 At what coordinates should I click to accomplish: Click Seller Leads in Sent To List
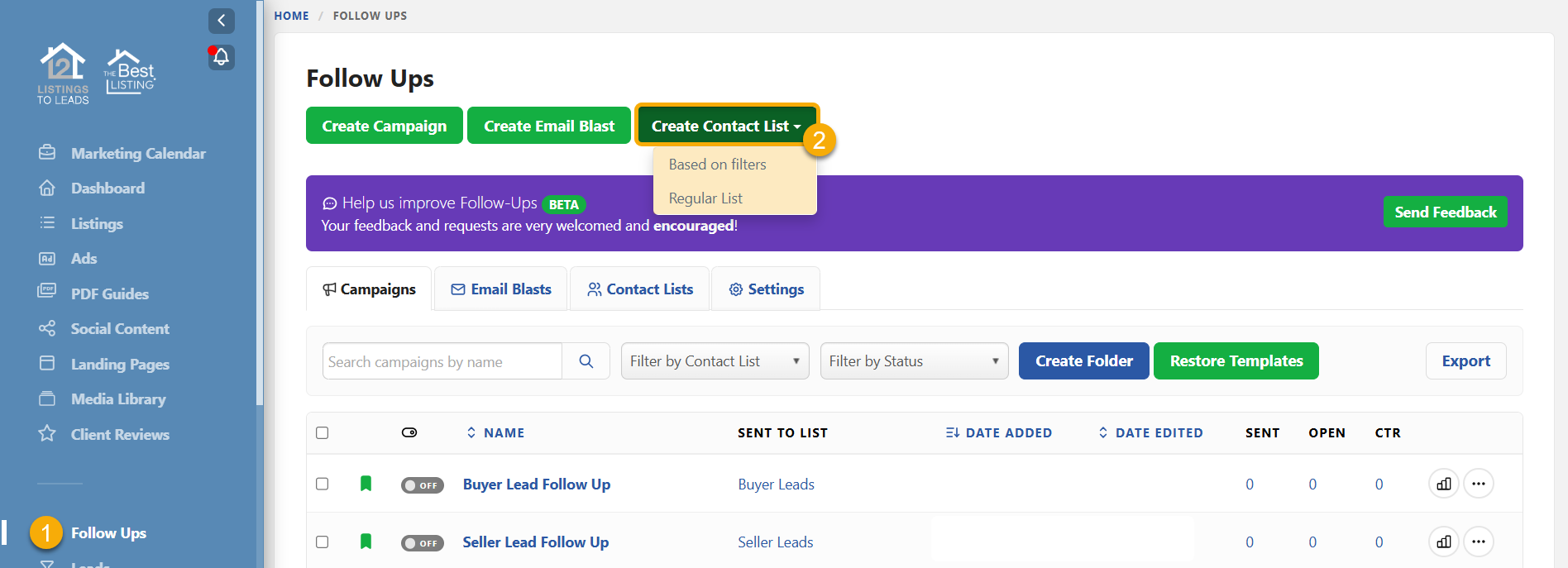coord(776,542)
